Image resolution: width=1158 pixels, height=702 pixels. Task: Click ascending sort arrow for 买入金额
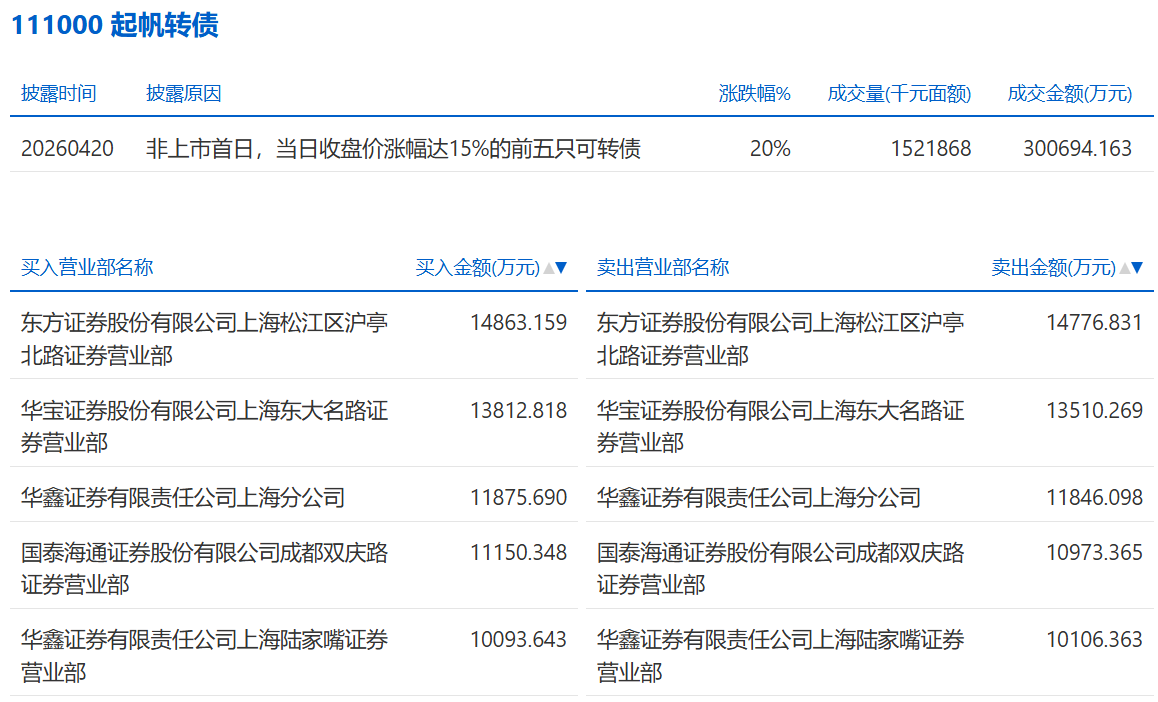pos(547,268)
